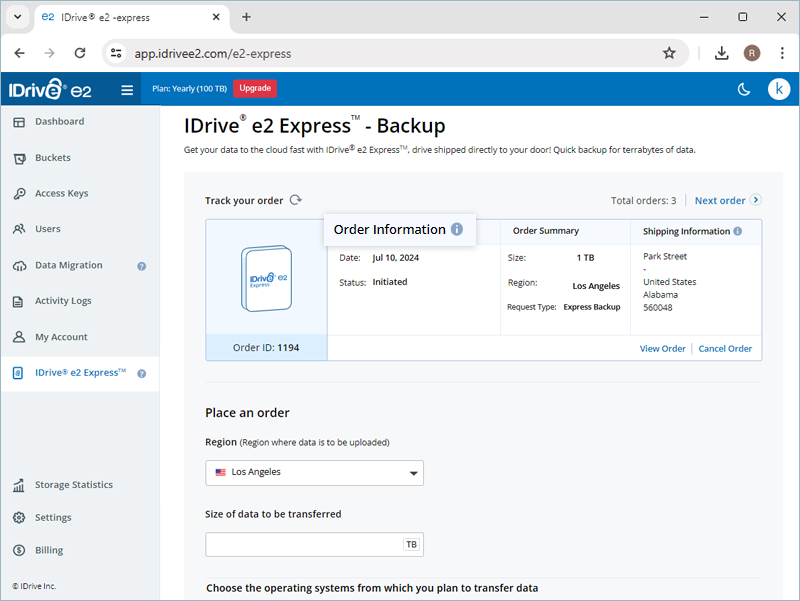This screenshot has width=800, height=601.
Task: Click the Jul 10, 2024 date value
Action: [395, 258]
